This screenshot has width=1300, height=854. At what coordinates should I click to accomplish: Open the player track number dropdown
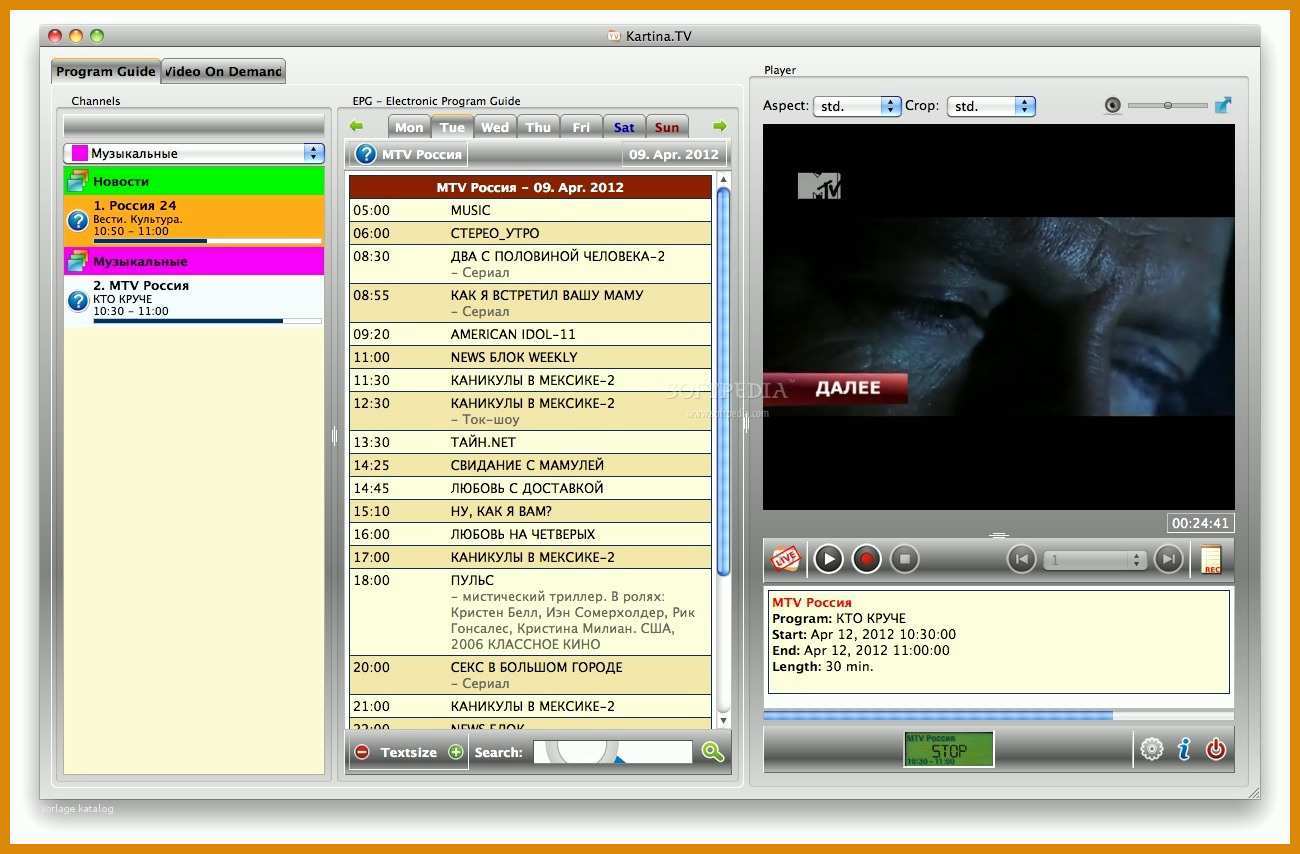tap(1095, 560)
